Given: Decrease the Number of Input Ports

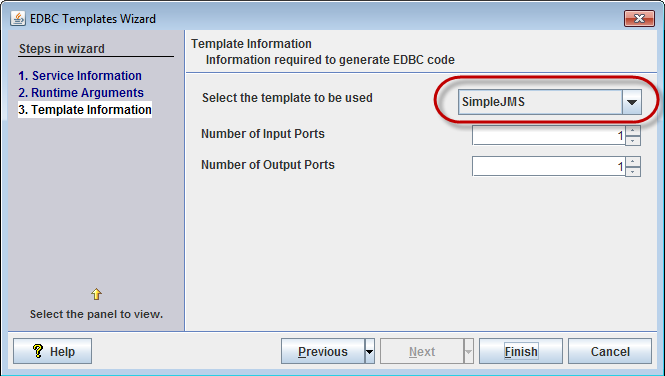Looking at the screenshot, I should pos(633,141).
